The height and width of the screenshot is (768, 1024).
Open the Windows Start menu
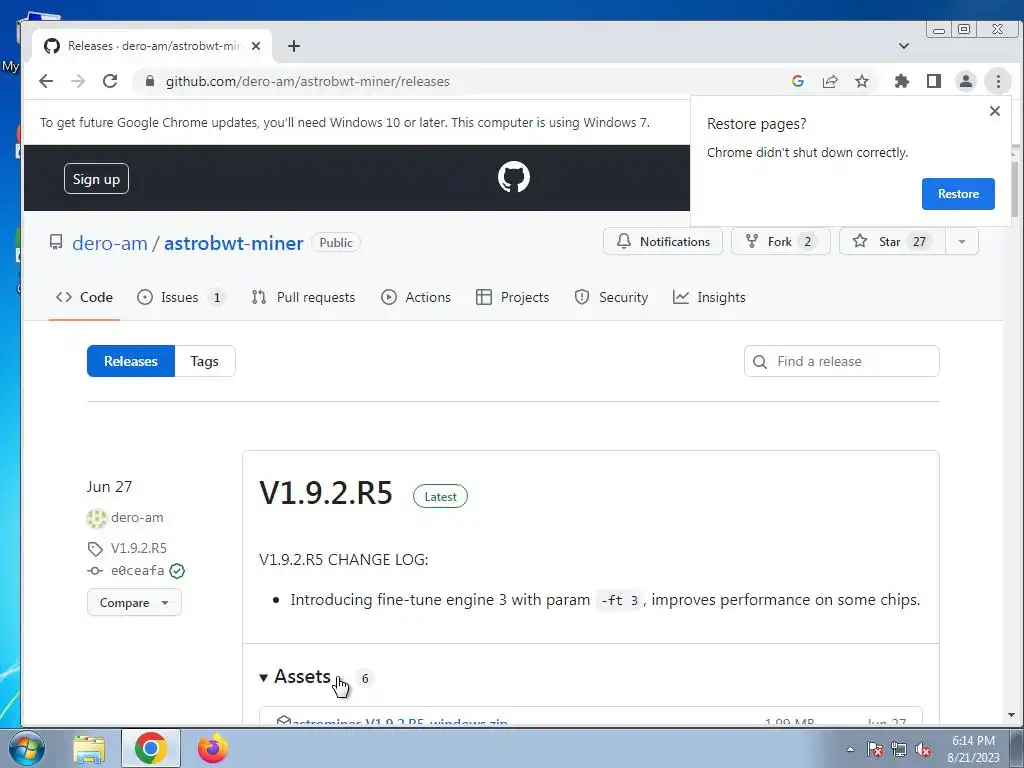(27, 748)
